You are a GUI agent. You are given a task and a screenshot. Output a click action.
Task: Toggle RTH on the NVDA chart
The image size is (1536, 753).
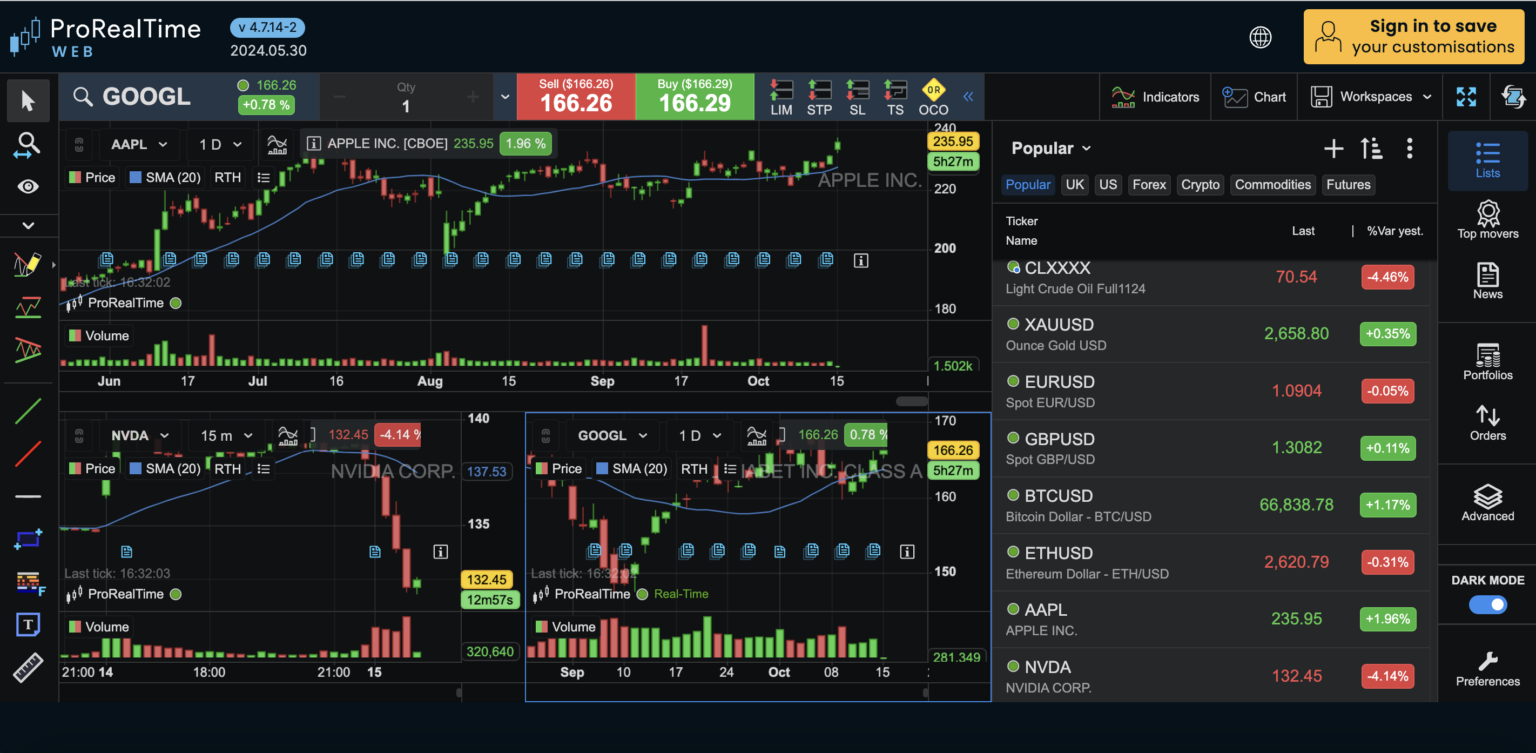click(x=227, y=468)
